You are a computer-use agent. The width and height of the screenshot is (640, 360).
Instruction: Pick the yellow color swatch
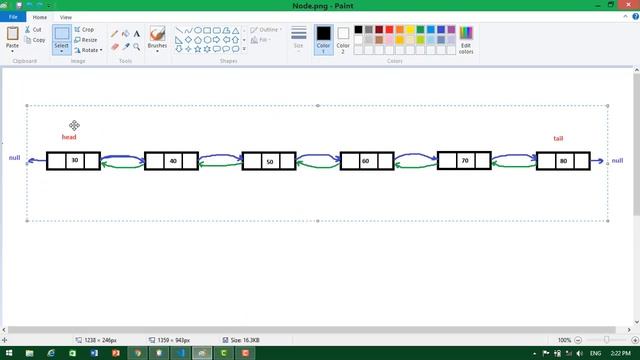coord(410,29)
